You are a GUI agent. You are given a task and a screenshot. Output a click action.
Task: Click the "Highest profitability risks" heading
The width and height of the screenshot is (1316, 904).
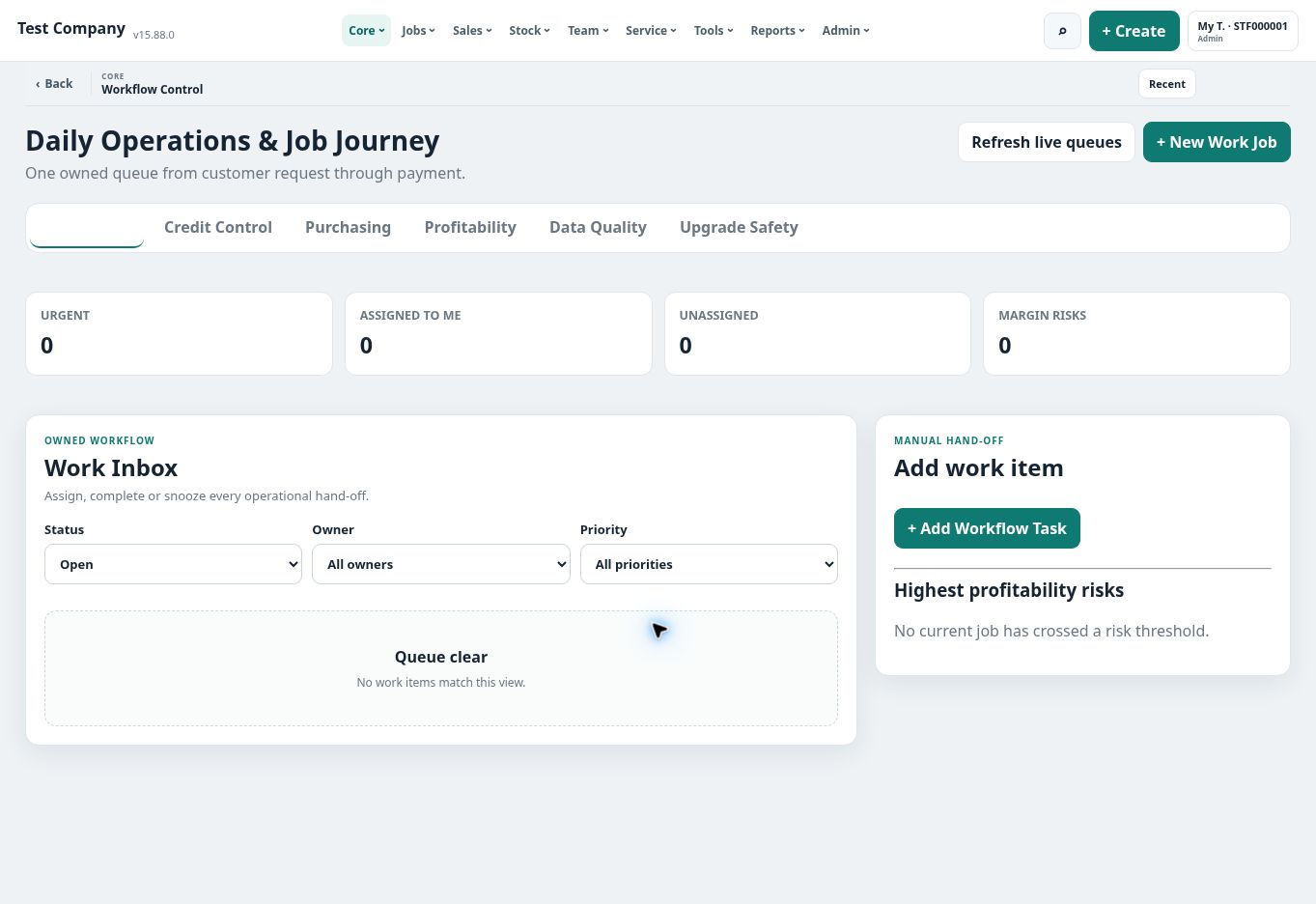point(1009,590)
